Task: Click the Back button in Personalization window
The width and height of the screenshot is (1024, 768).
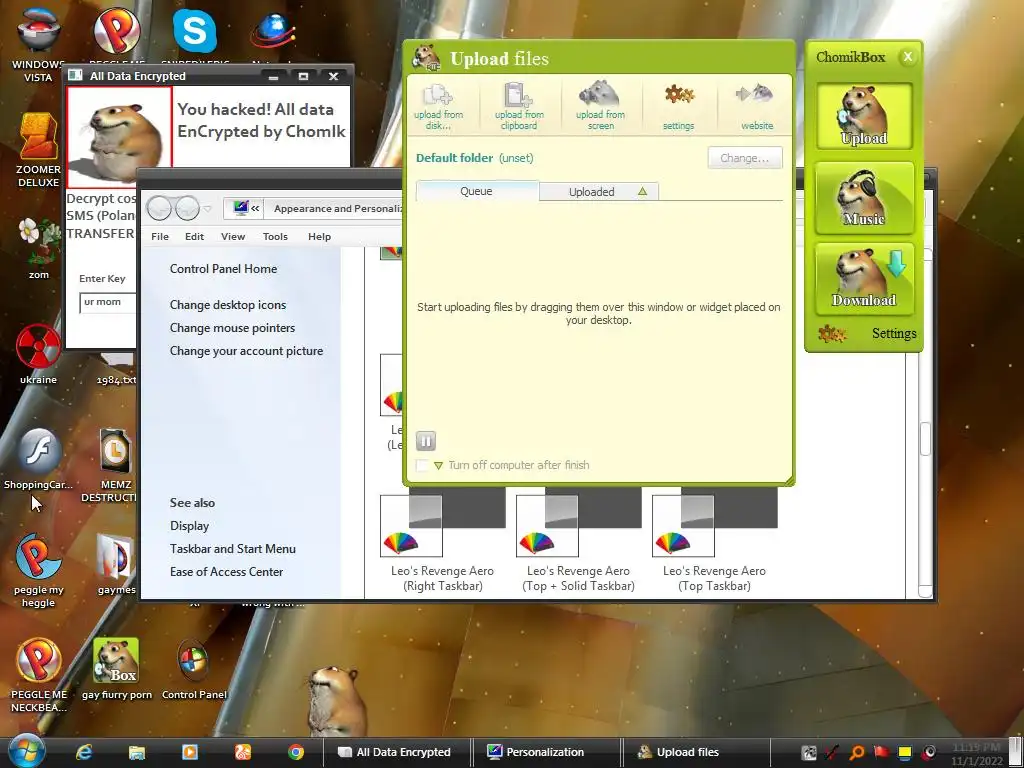Action: point(159,209)
